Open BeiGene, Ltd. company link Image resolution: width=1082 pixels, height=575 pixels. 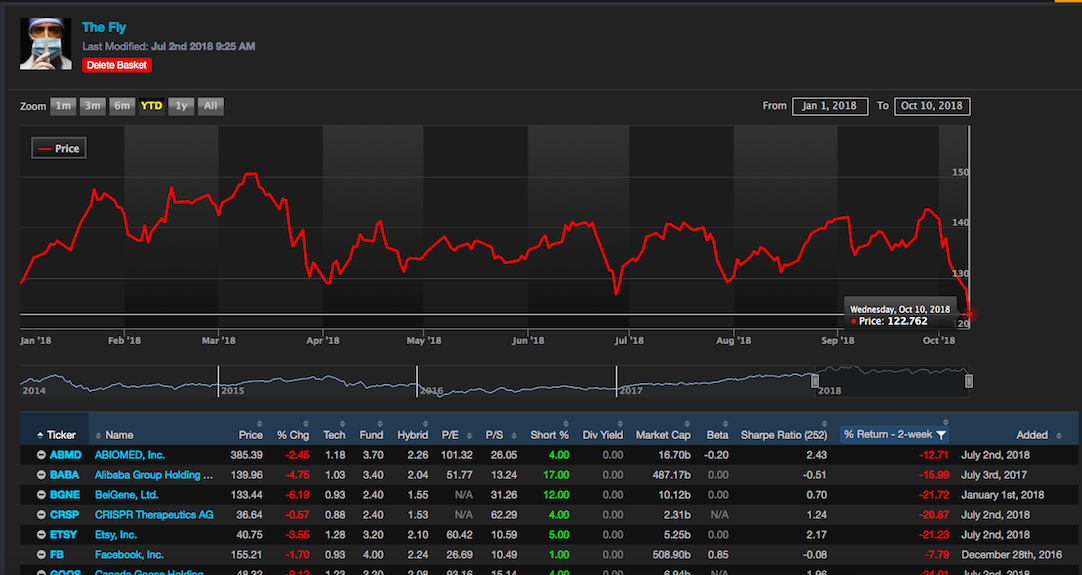coord(126,495)
